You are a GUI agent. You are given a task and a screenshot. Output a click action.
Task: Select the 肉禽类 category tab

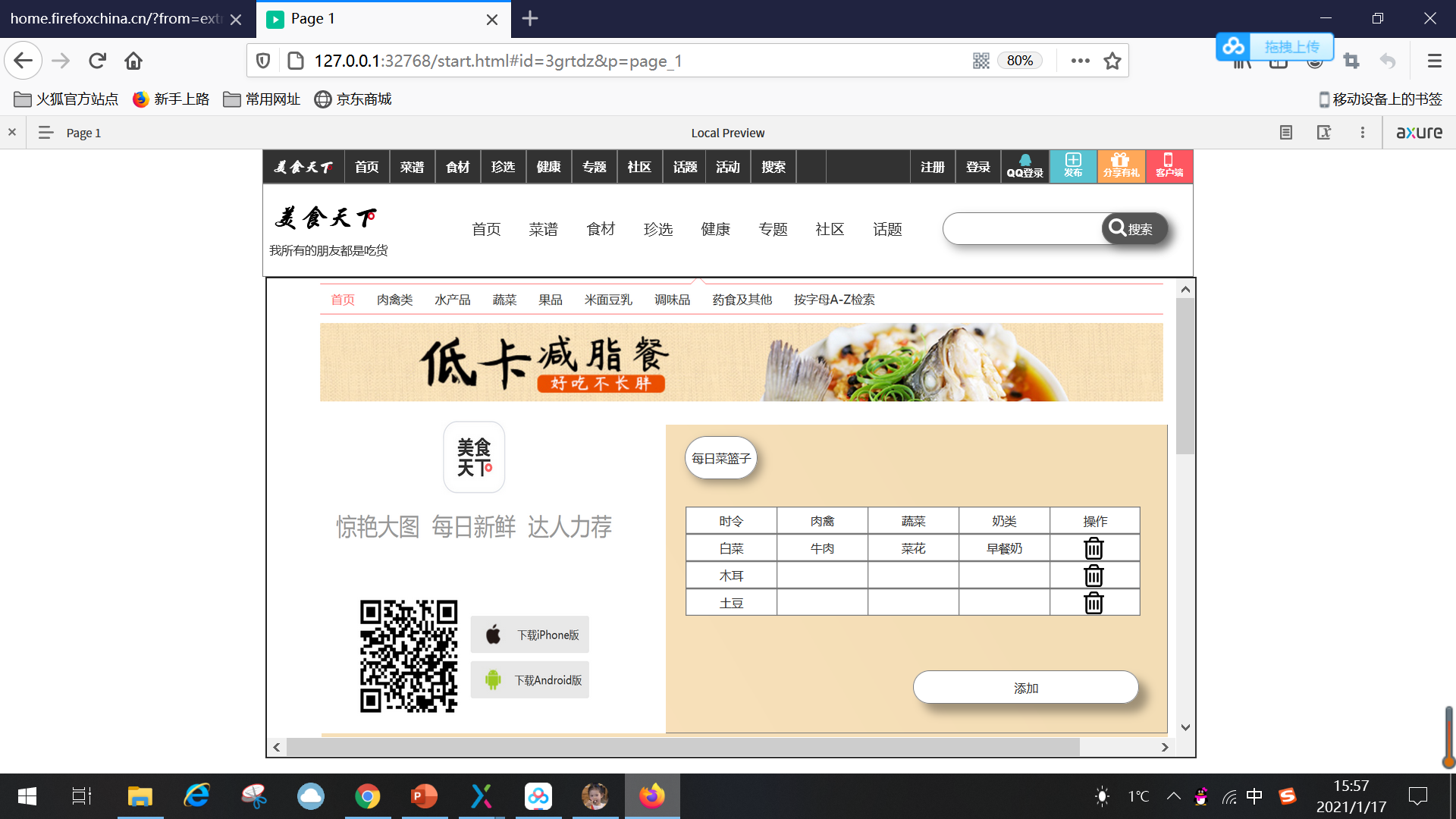coord(394,300)
